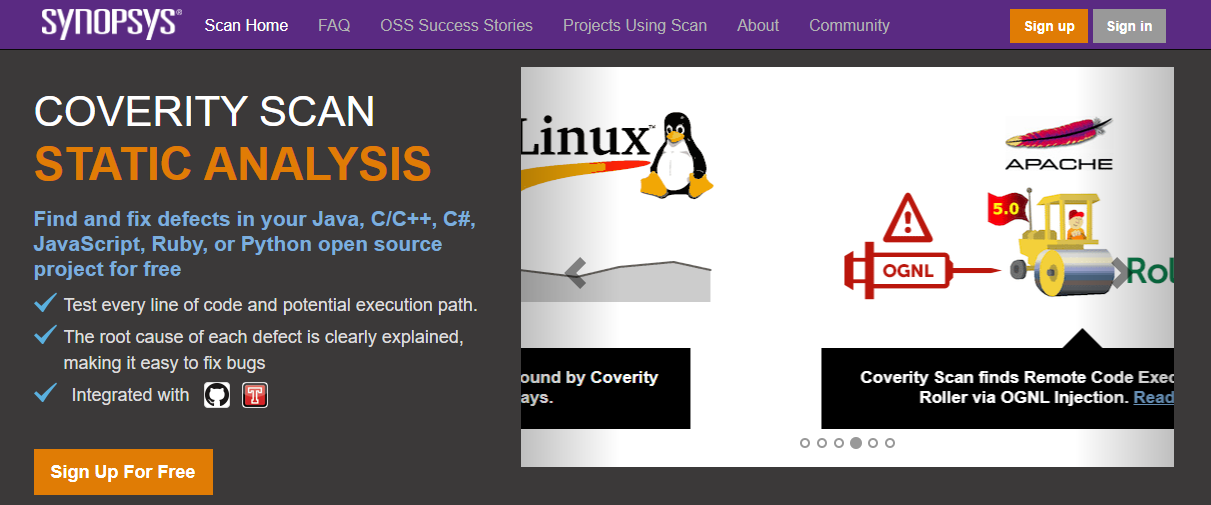Open the Community page
Image resolution: width=1211 pixels, height=505 pixels.
point(849,25)
